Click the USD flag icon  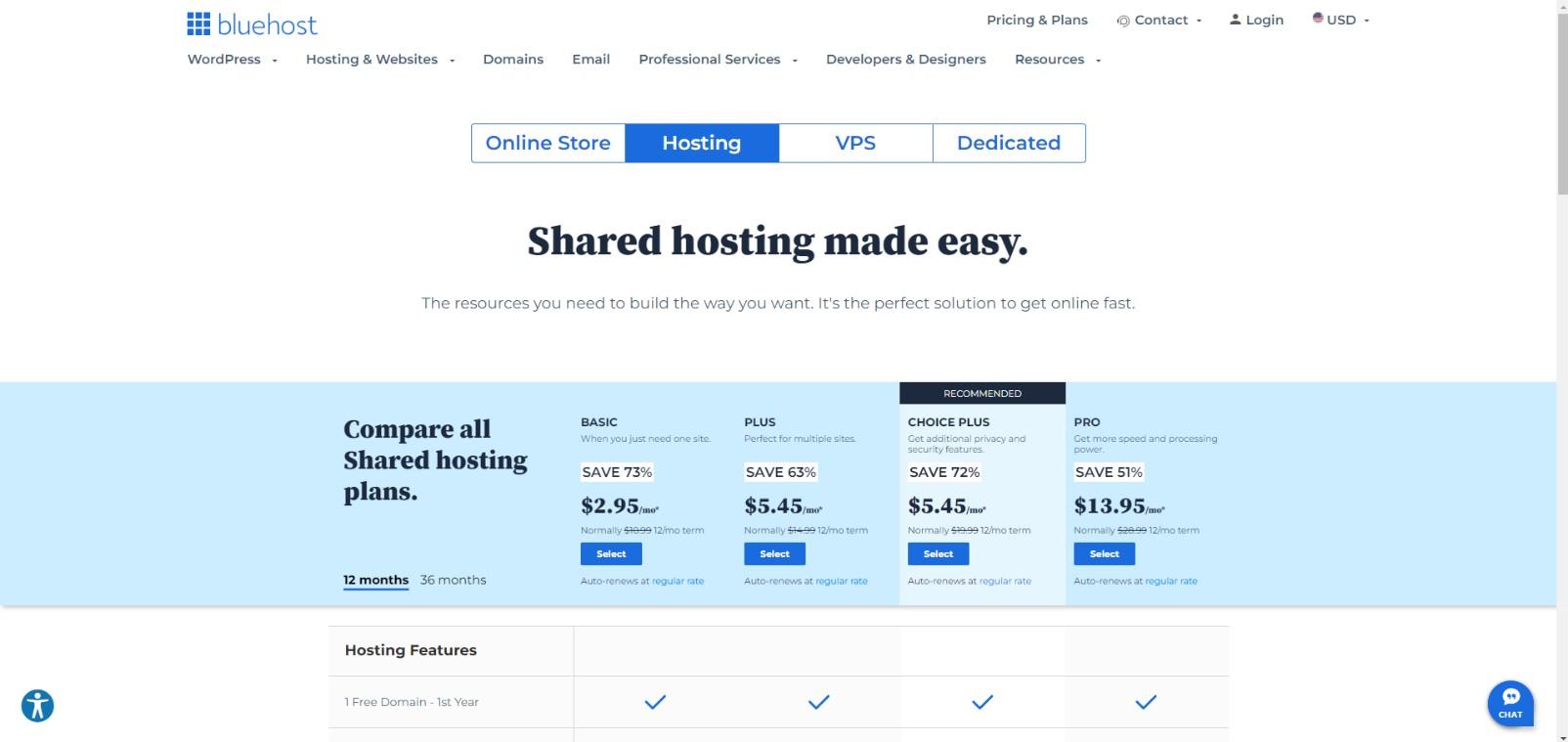[x=1318, y=19]
